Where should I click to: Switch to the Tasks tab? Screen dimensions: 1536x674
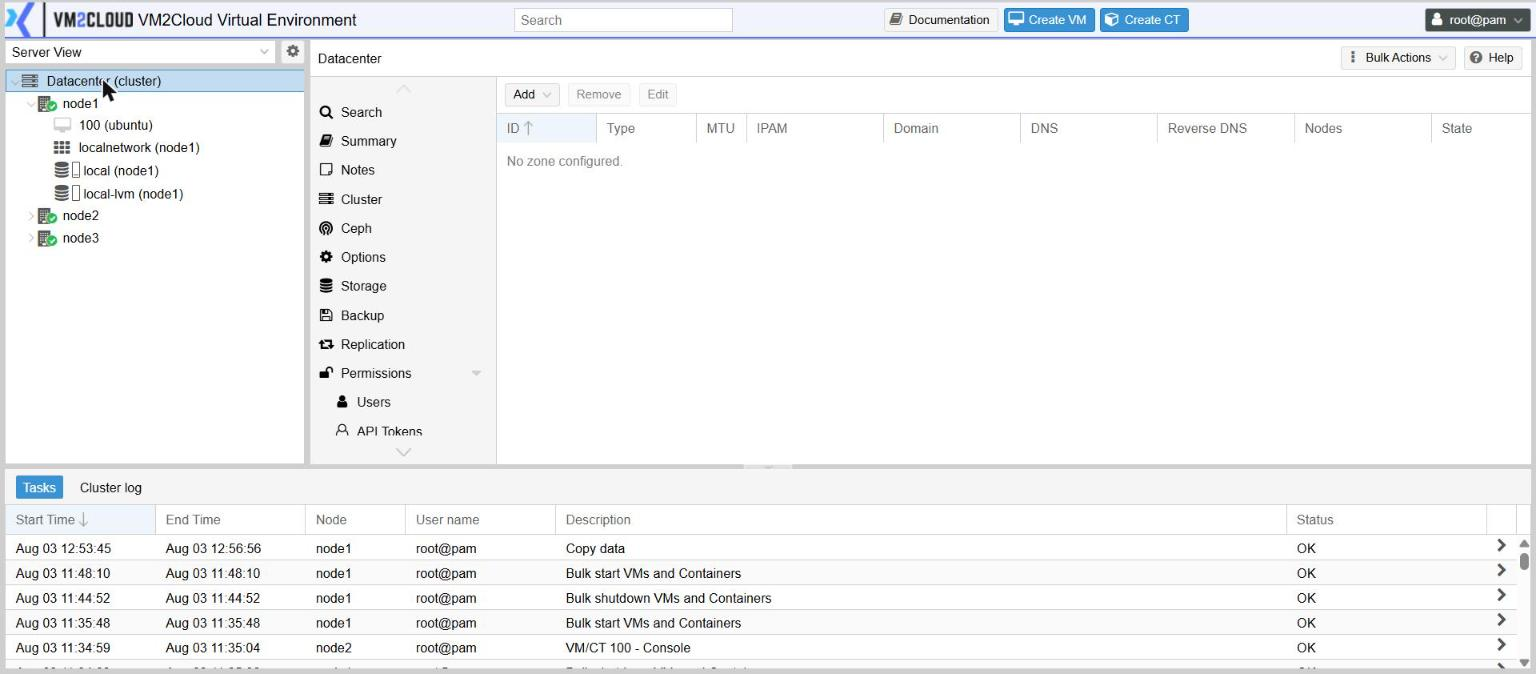pos(39,487)
